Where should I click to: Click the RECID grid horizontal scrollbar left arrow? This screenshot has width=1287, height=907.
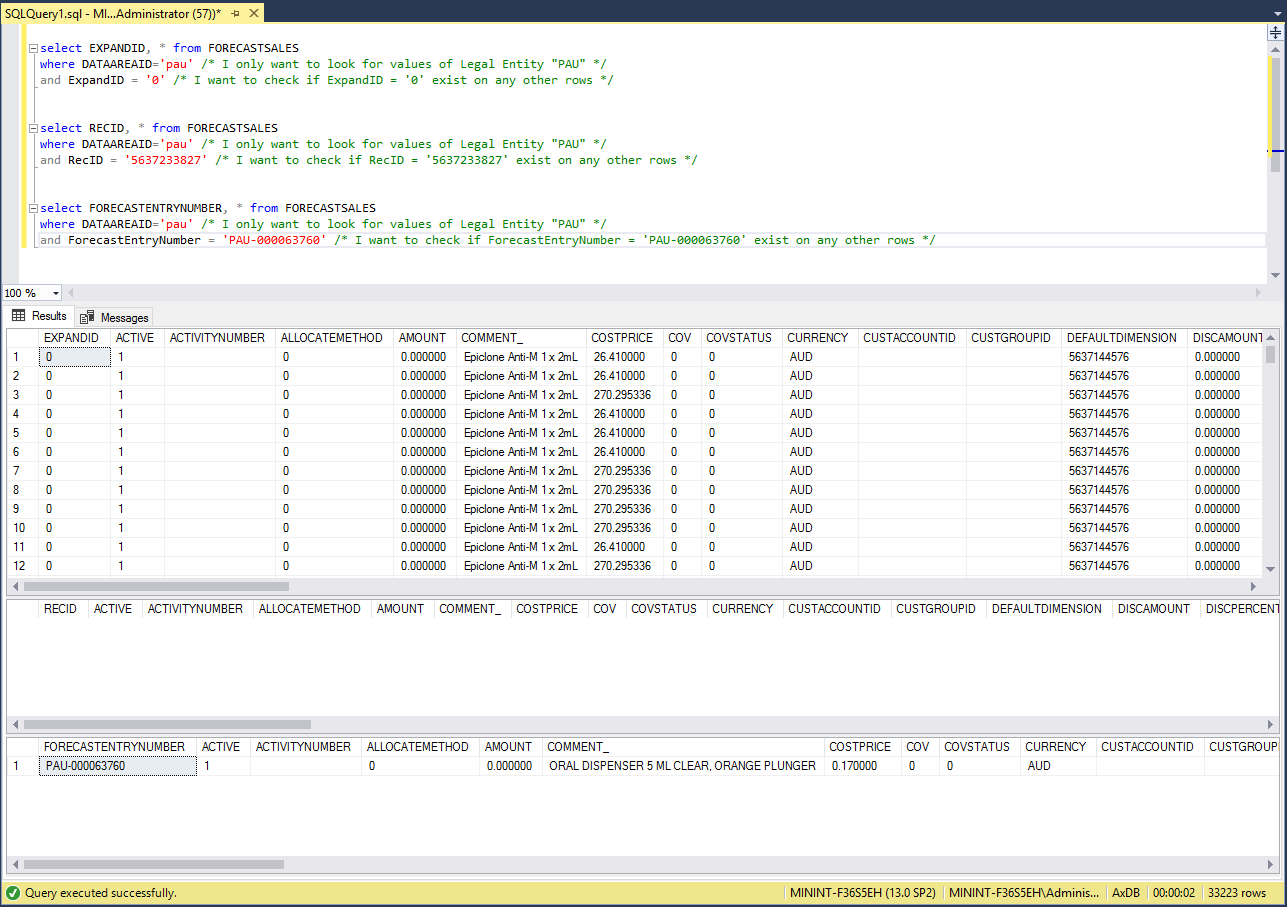tap(14, 724)
